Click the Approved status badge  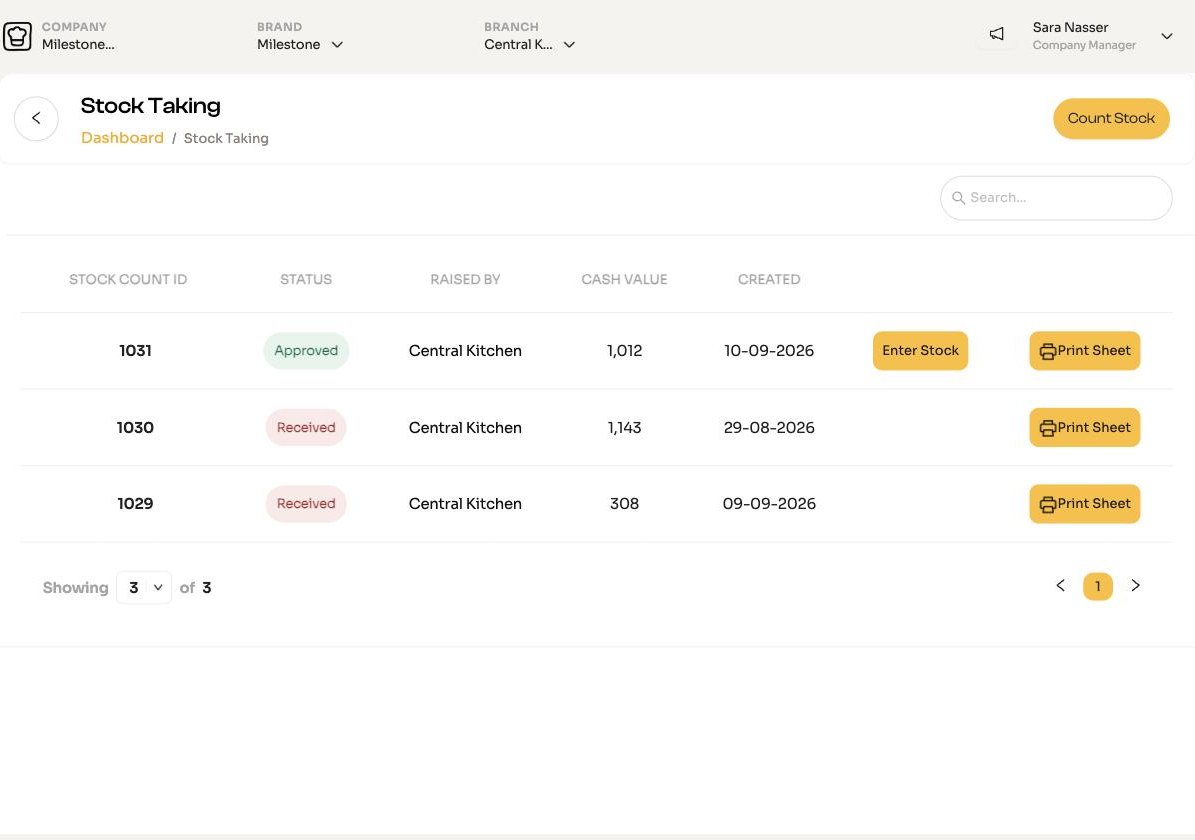coord(306,351)
